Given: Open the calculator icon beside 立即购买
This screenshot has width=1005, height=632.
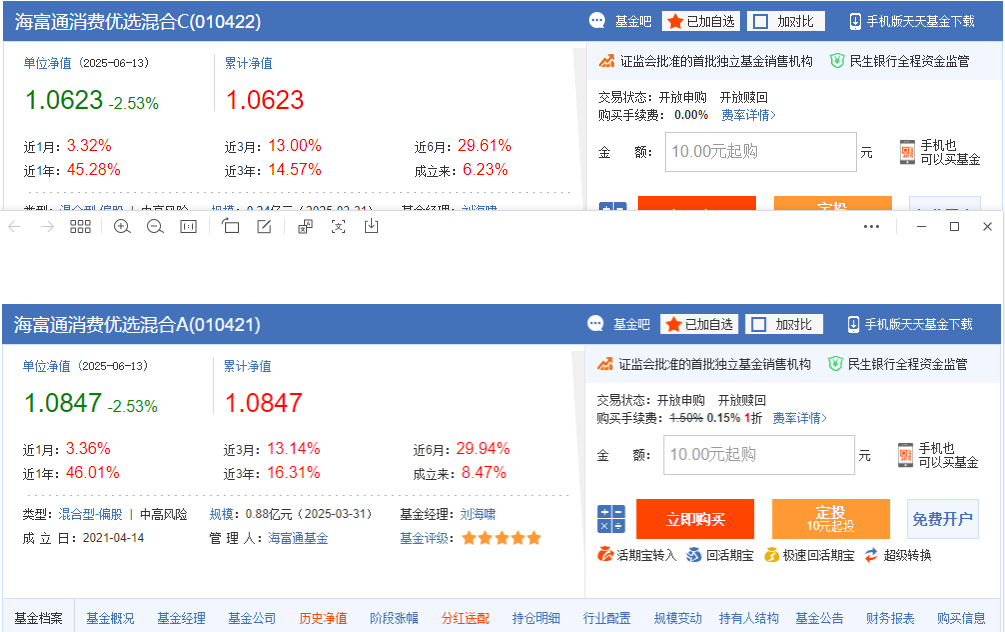Looking at the screenshot, I should point(611,519).
